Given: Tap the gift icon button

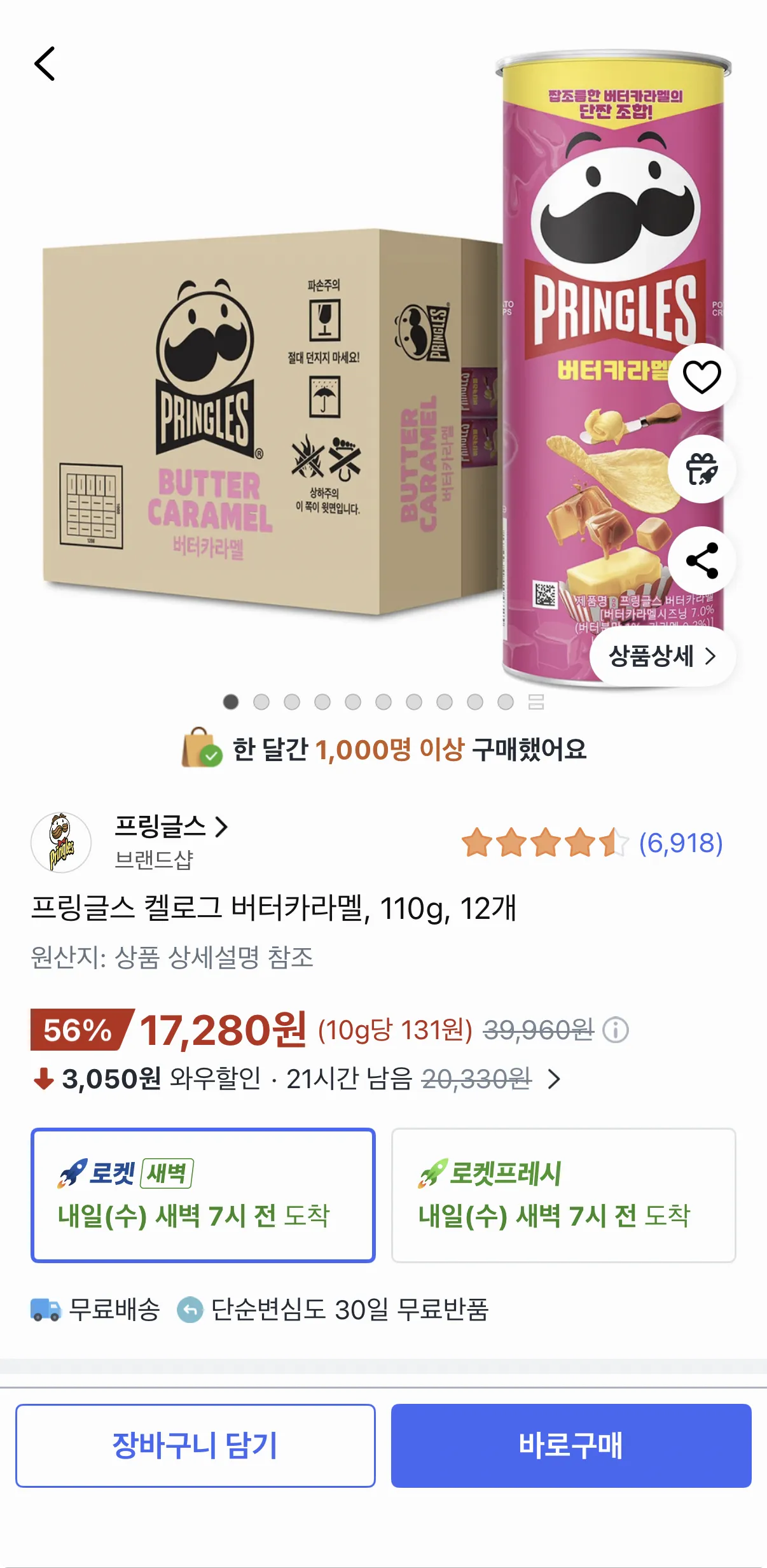Looking at the screenshot, I should [x=701, y=469].
